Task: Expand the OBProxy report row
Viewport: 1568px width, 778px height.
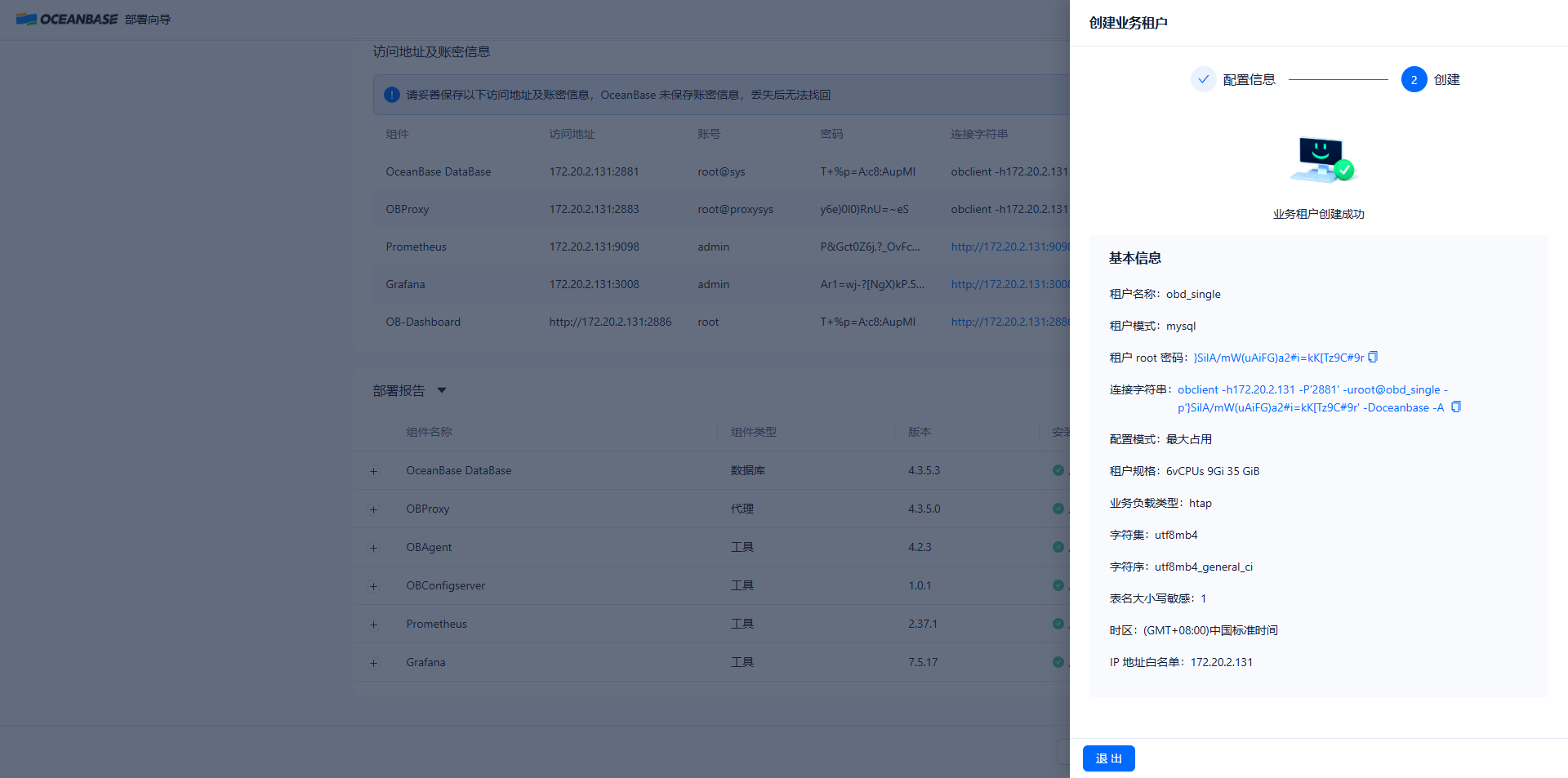Action: [x=373, y=509]
